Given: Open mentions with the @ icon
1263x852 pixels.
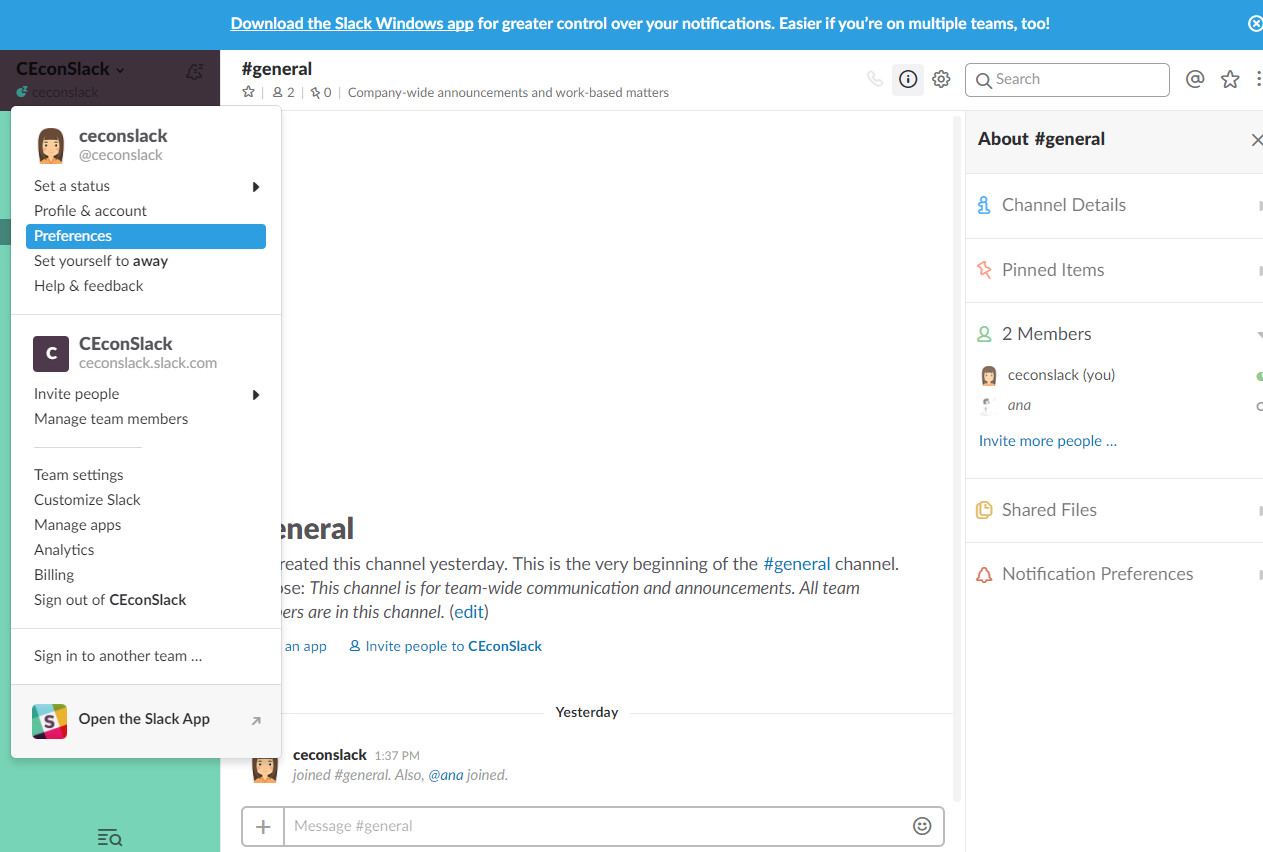Looking at the screenshot, I should [1194, 79].
